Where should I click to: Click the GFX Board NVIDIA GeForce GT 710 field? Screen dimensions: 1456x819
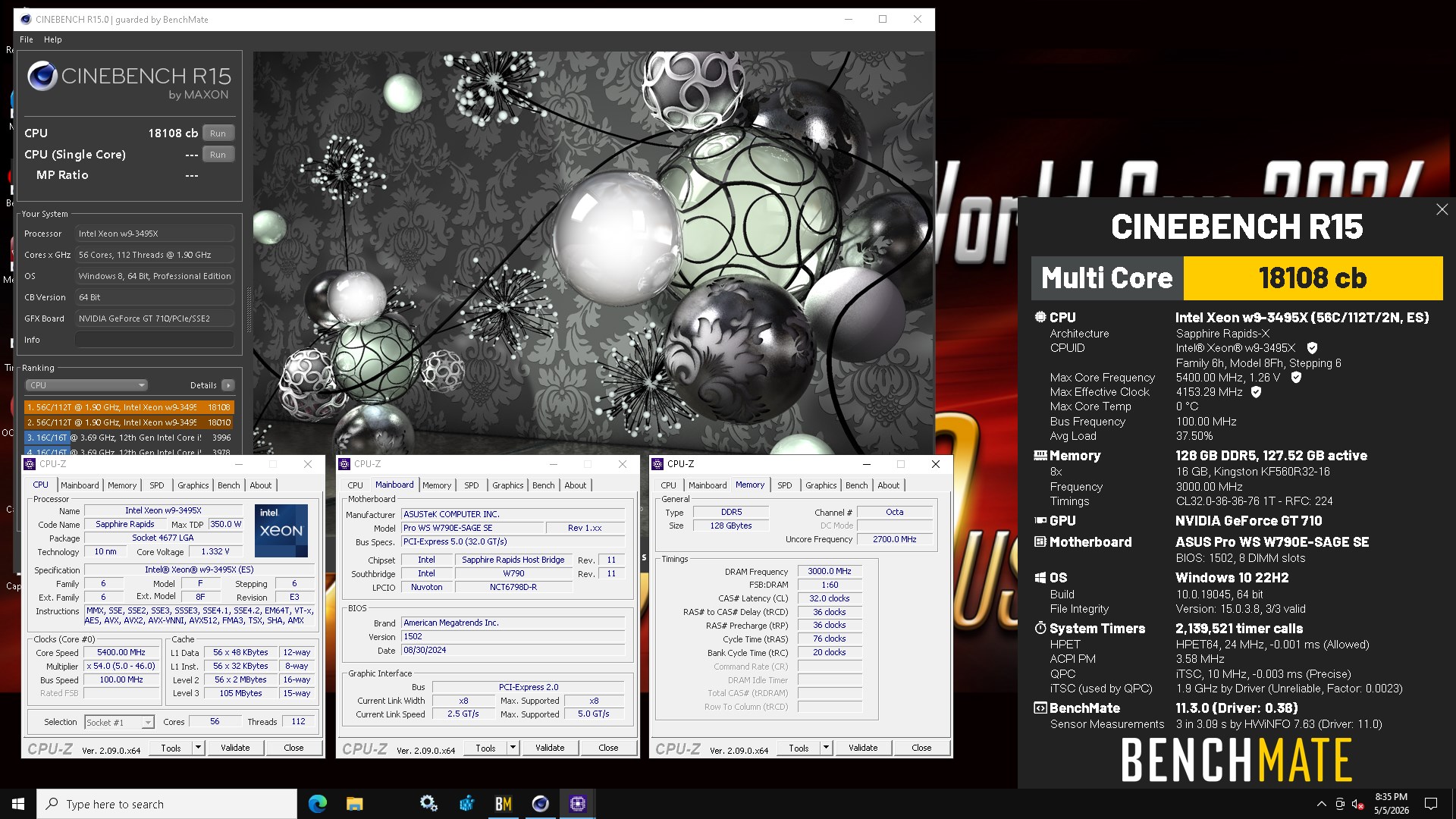[155, 319]
